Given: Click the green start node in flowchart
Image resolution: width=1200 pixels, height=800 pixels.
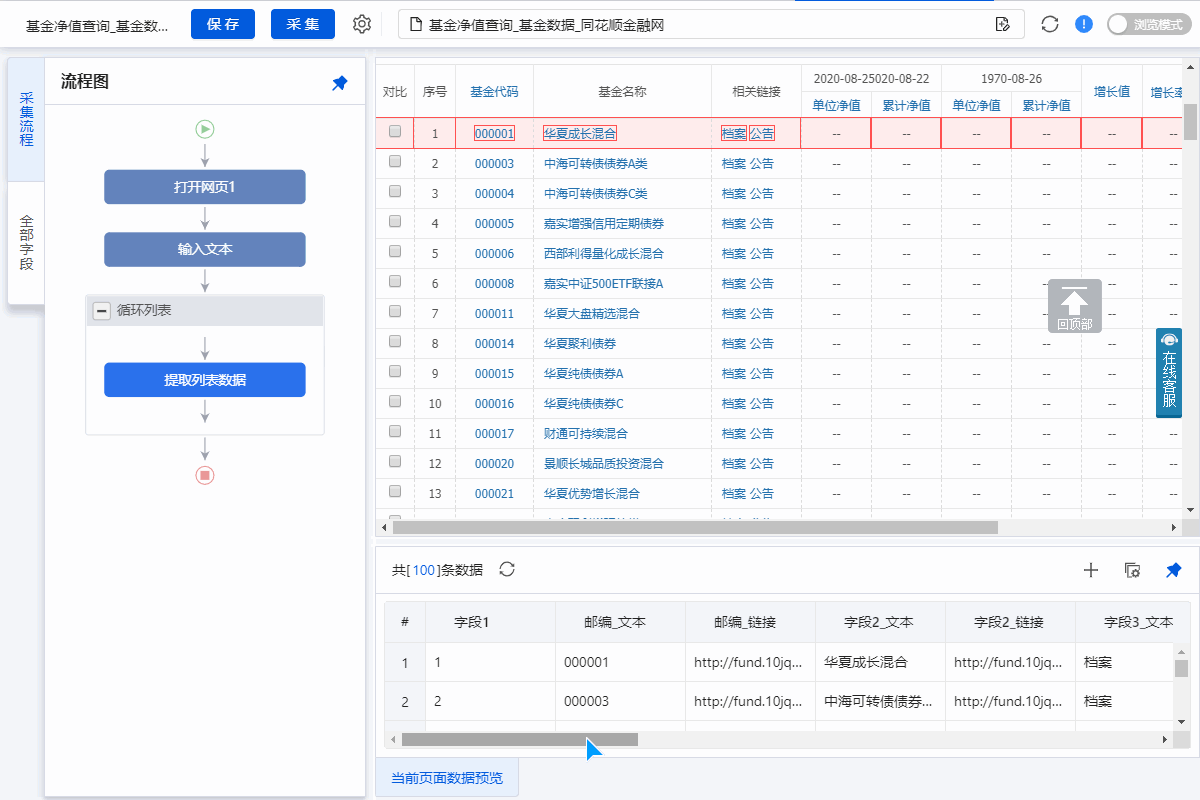Looking at the screenshot, I should tap(205, 128).
